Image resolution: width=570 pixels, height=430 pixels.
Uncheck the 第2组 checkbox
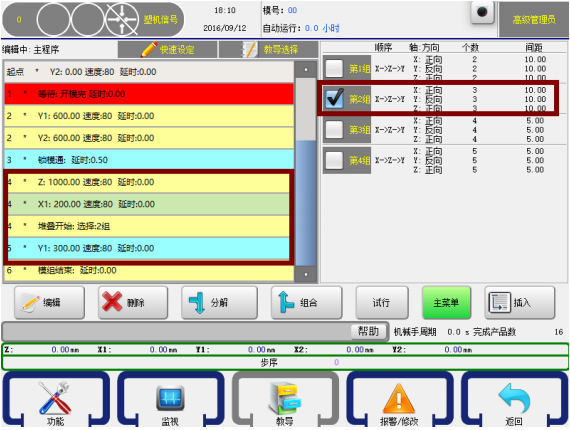[x=334, y=99]
